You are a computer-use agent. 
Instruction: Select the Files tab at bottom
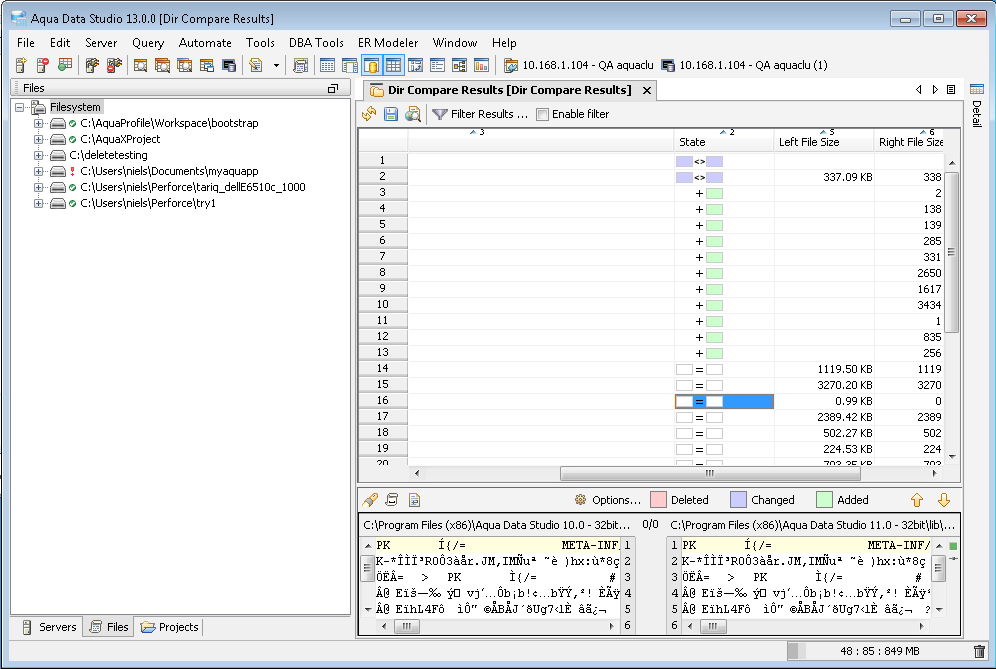[109, 627]
